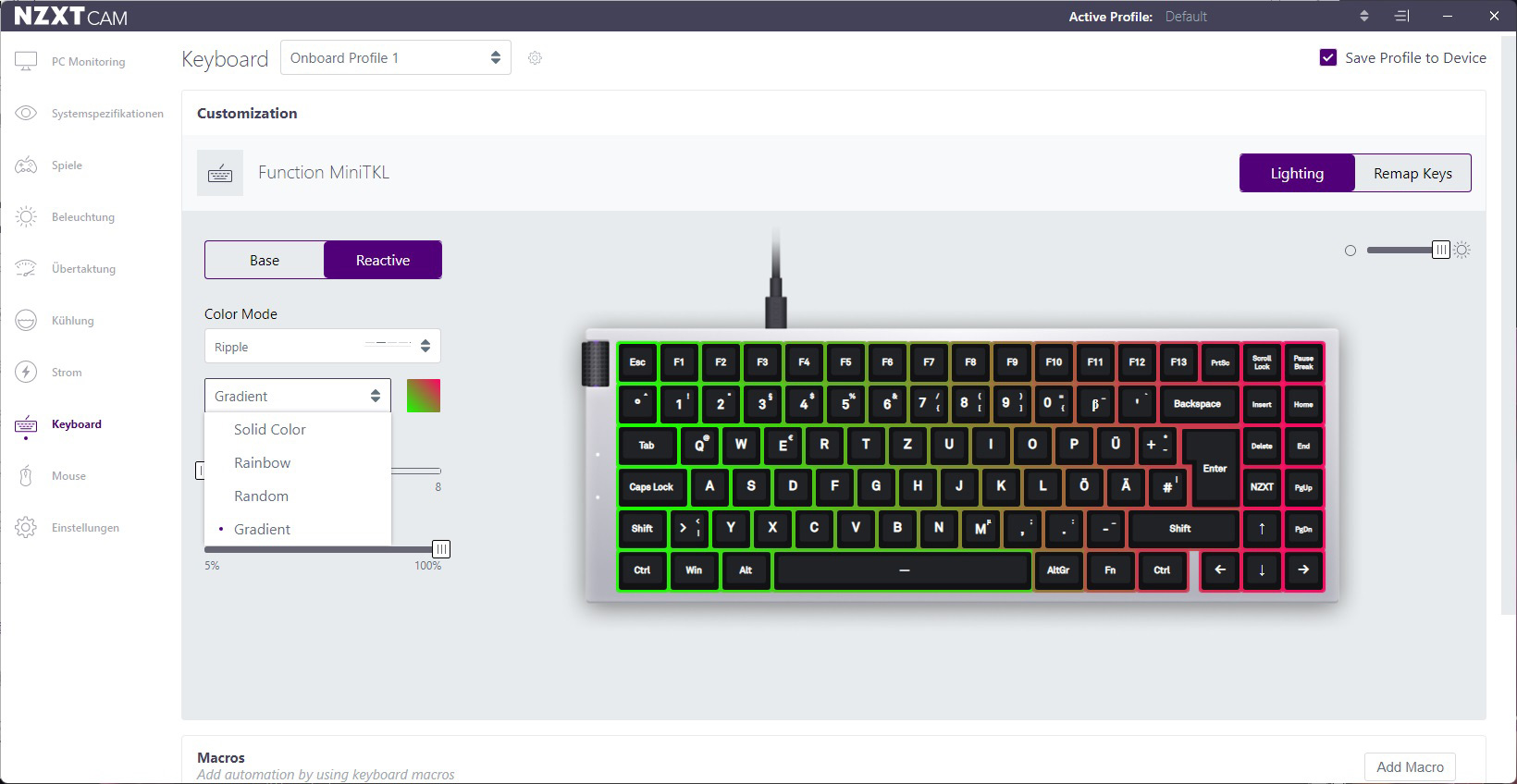Screen dimensions: 1517x784
Task: Click the NZXT CAM logo
Action: point(70,17)
